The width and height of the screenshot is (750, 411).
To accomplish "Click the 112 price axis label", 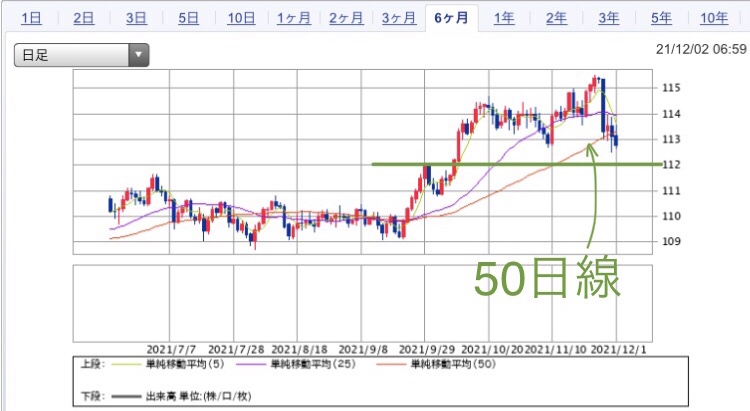I will (x=671, y=165).
